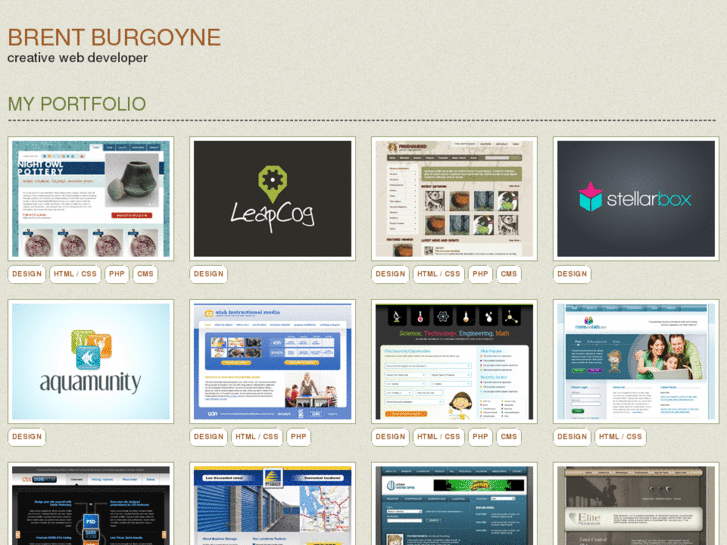The width and height of the screenshot is (727, 545).
Task: Open the LeapCog logo thumbnail
Action: pos(272,199)
